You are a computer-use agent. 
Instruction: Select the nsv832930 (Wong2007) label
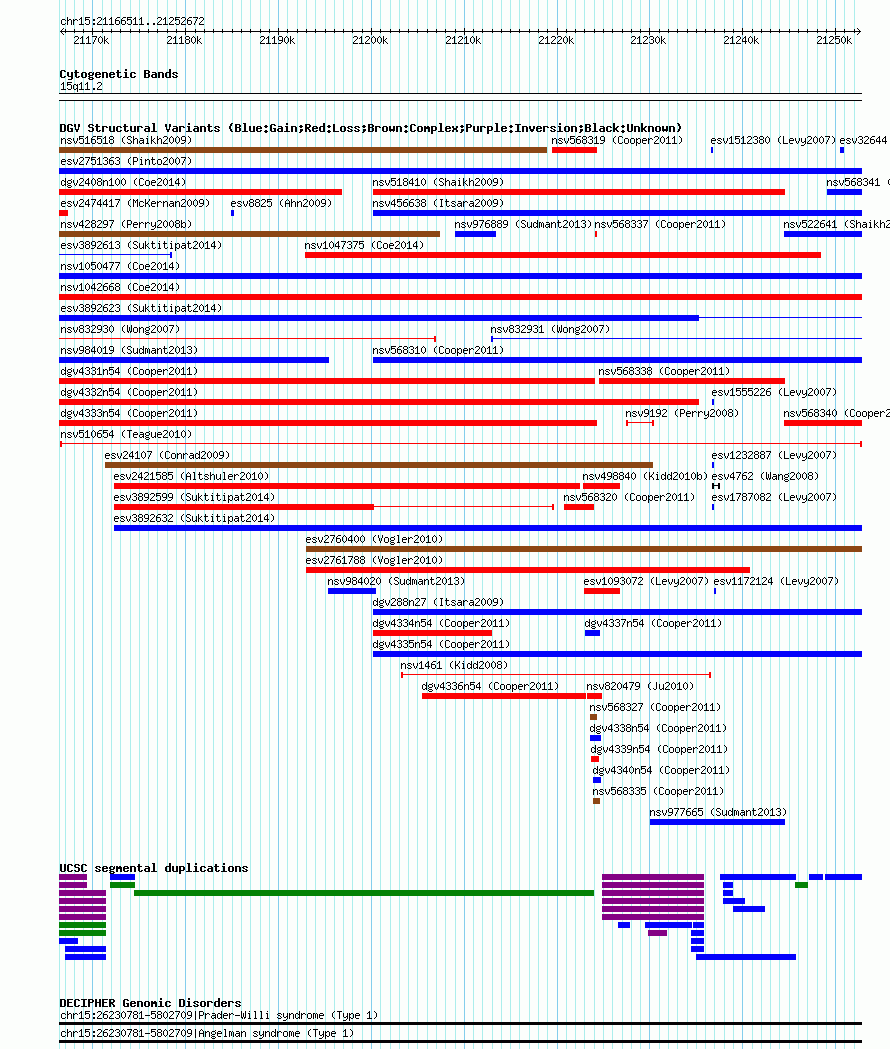120,329
